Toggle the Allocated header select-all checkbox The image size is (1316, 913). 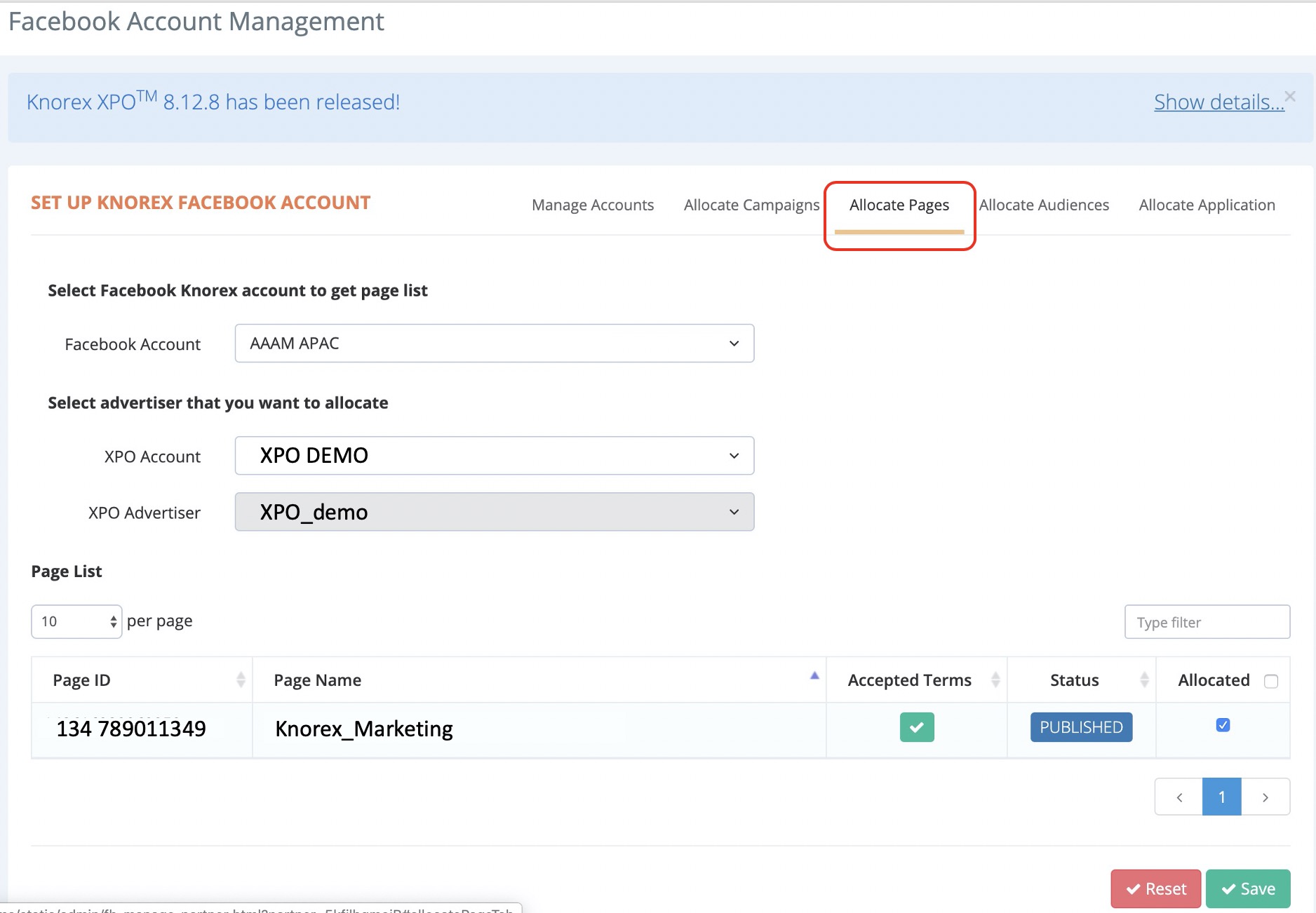click(1270, 681)
